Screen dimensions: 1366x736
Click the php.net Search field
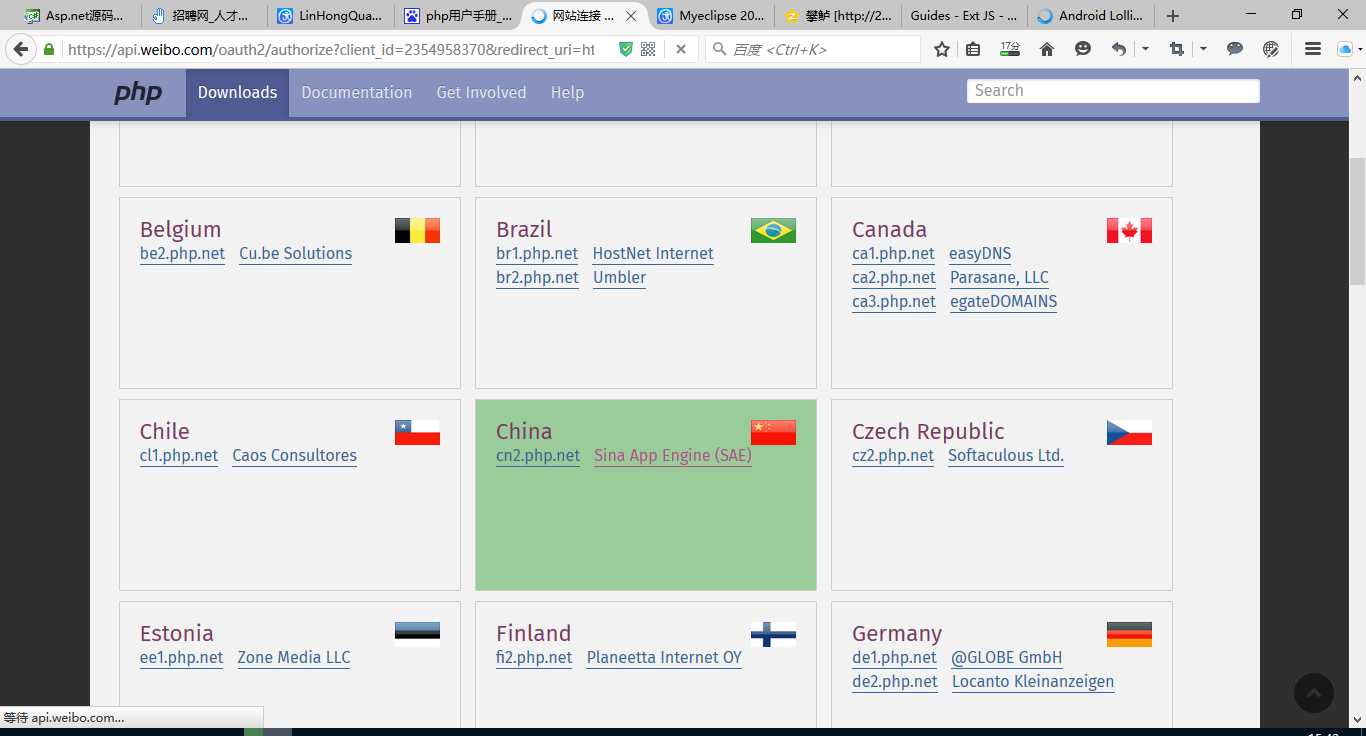tap(1113, 90)
